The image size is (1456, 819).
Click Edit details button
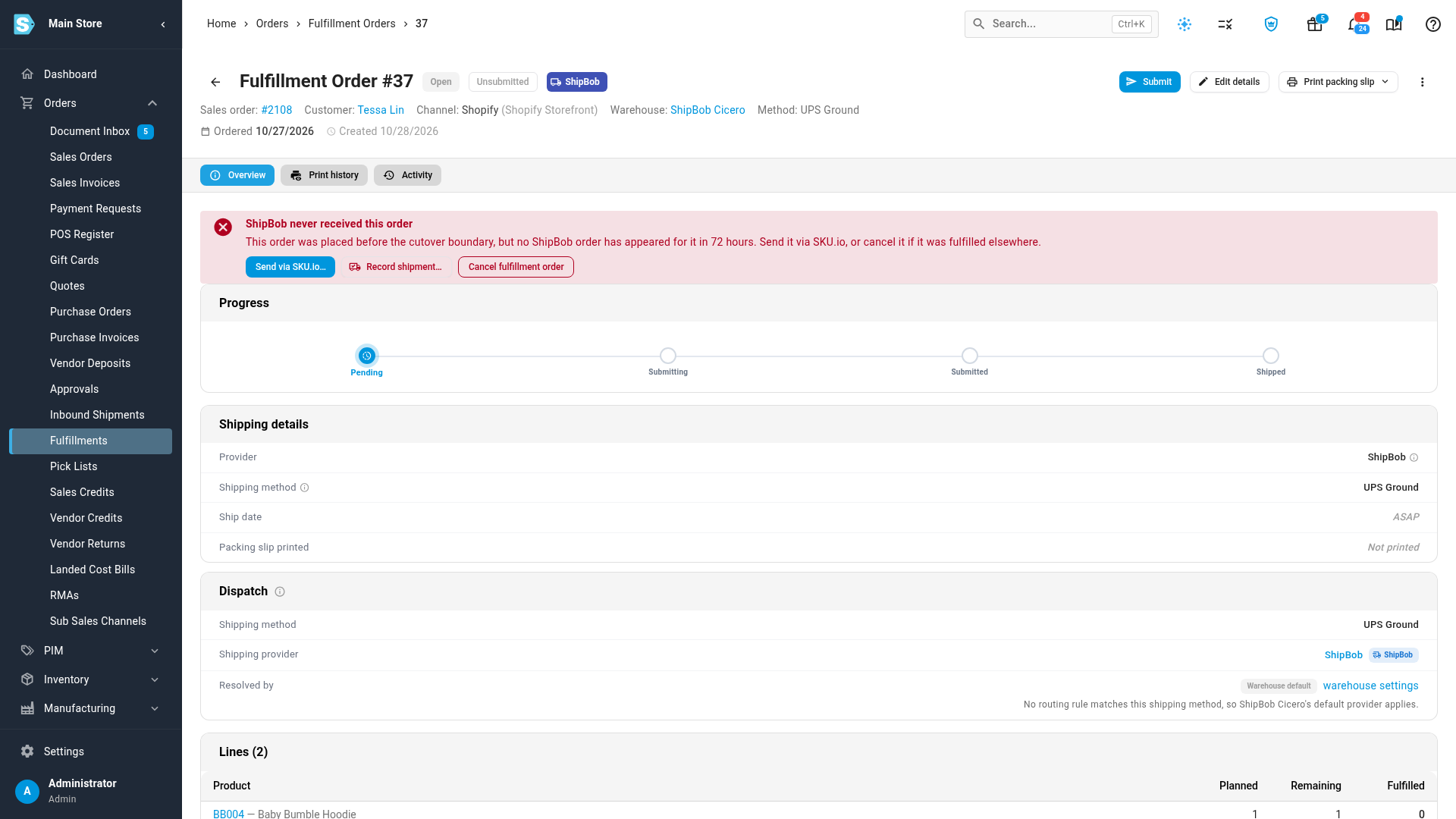click(1229, 82)
